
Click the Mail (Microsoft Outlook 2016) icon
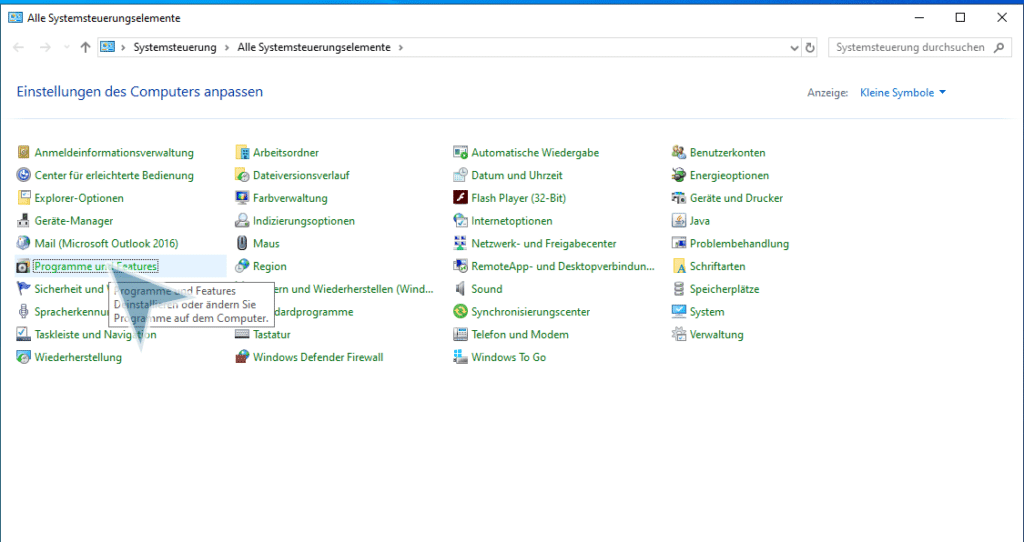(x=24, y=244)
